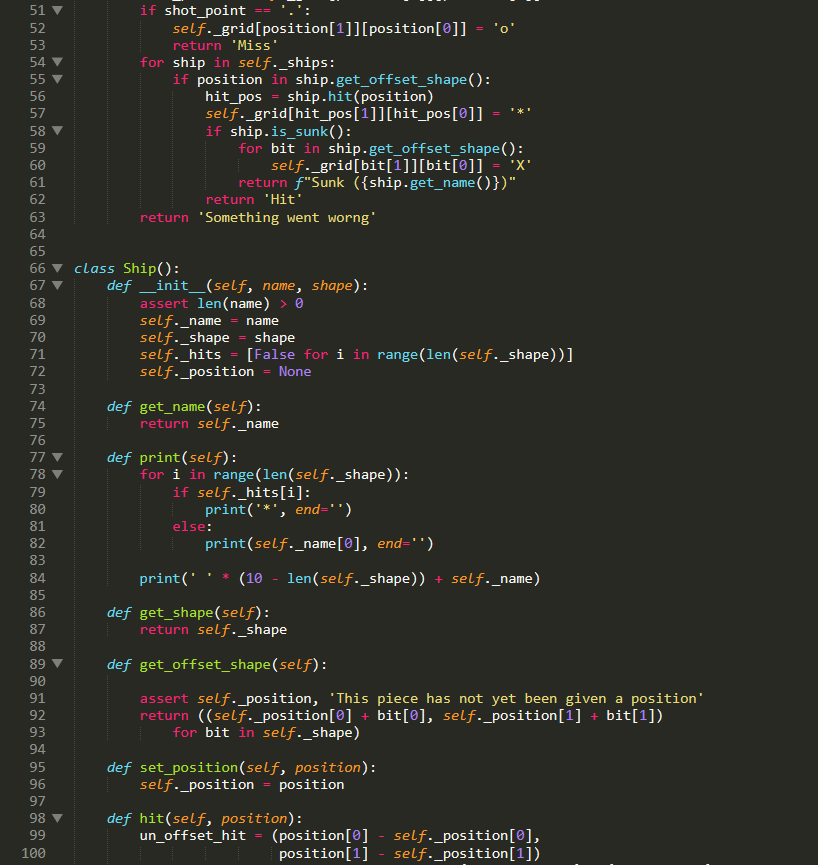818x865 pixels.
Task: Click the 'X' string on line 60
Action: pyautogui.click(x=521, y=165)
